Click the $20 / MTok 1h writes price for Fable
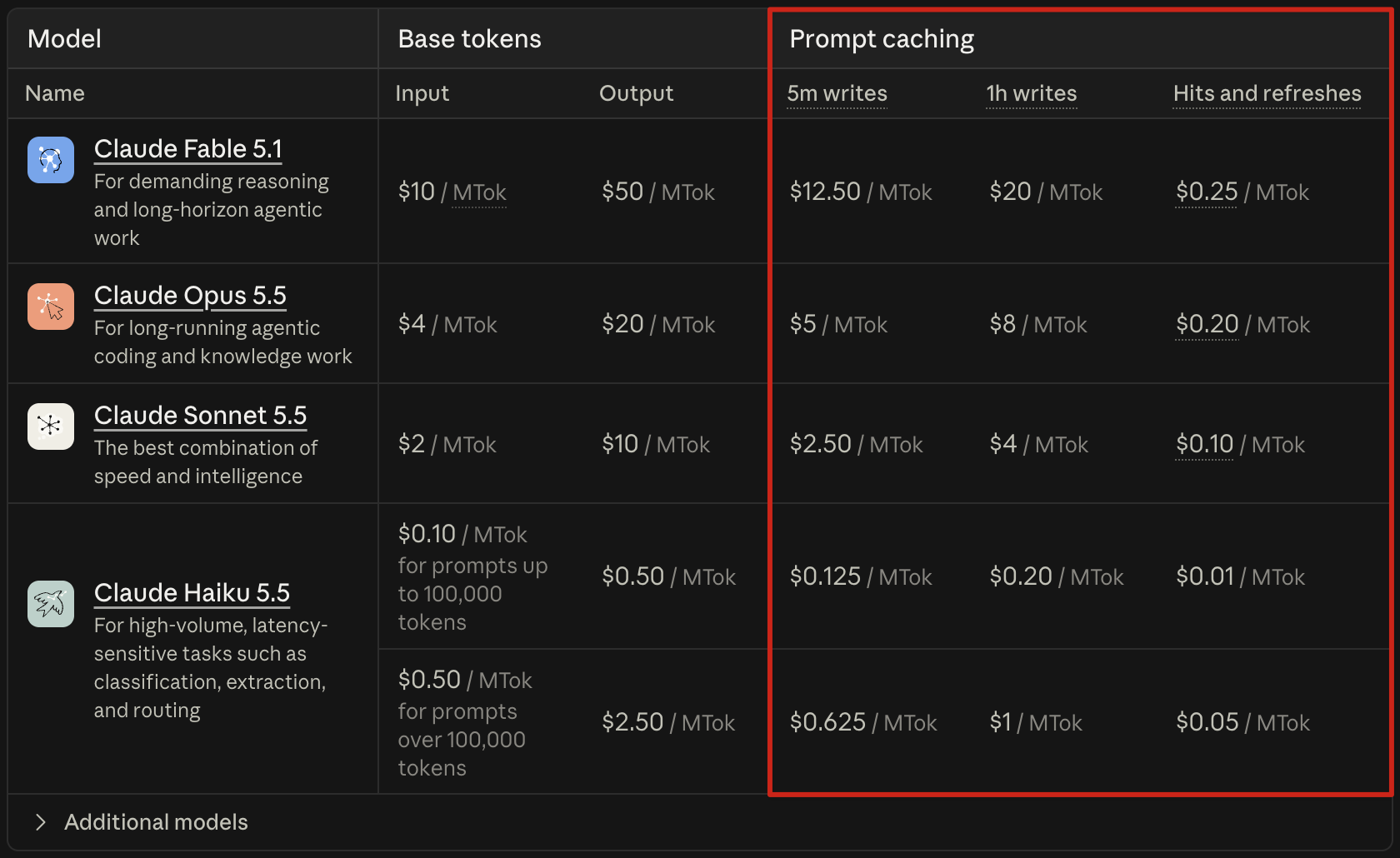1400x858 pixels. [x=1046, y=192]
